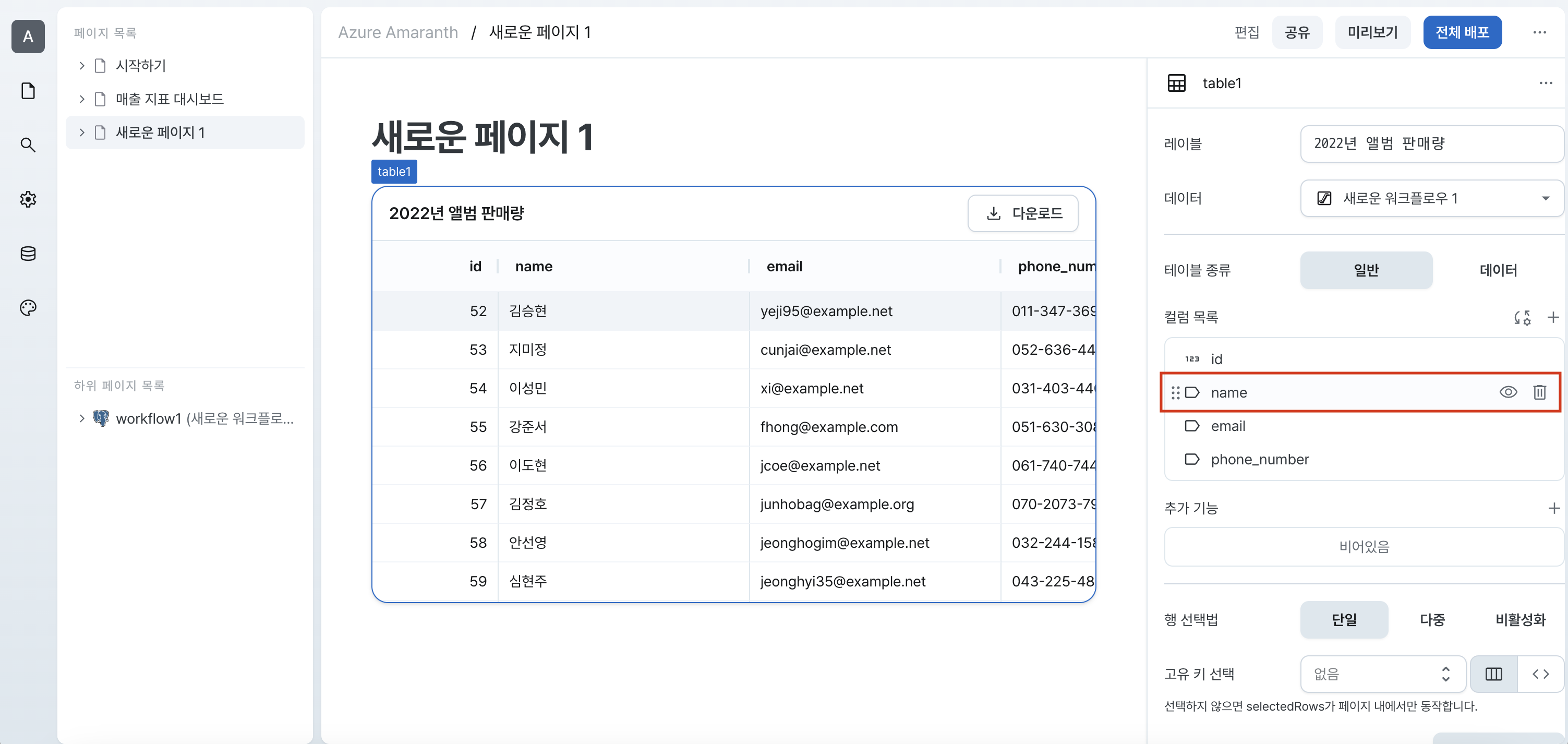Switch unique key to code mode
This screenshot has width=1568, height=744.
pyautogui.click(x=1540, y=674)
